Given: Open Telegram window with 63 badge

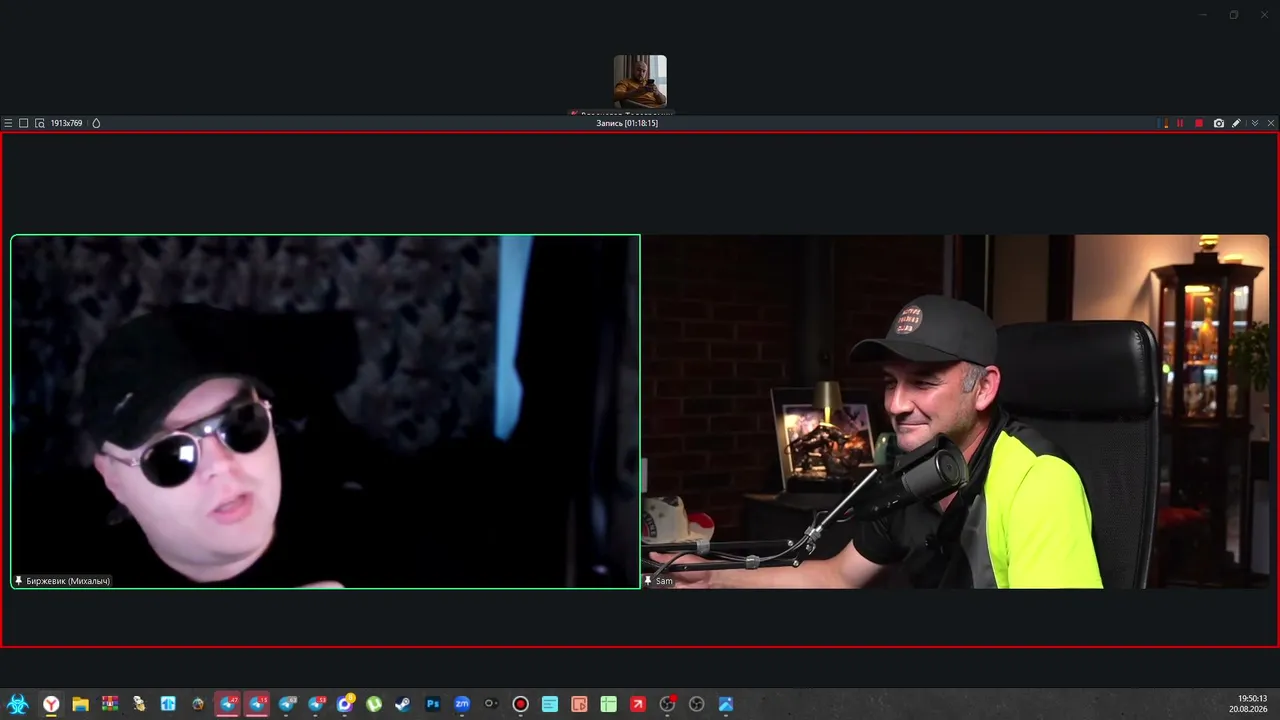Looking at the screenshot, I should [287, 704].
